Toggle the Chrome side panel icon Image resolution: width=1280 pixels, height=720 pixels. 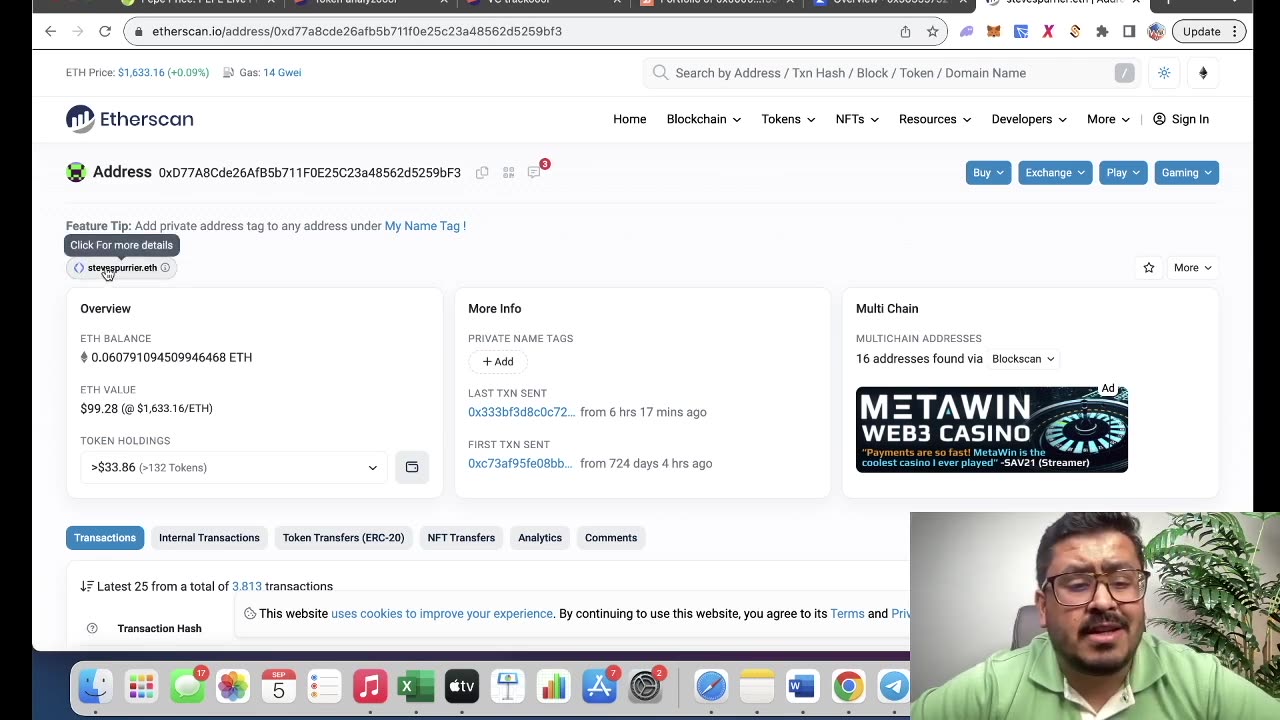[x=1129, y=31]
